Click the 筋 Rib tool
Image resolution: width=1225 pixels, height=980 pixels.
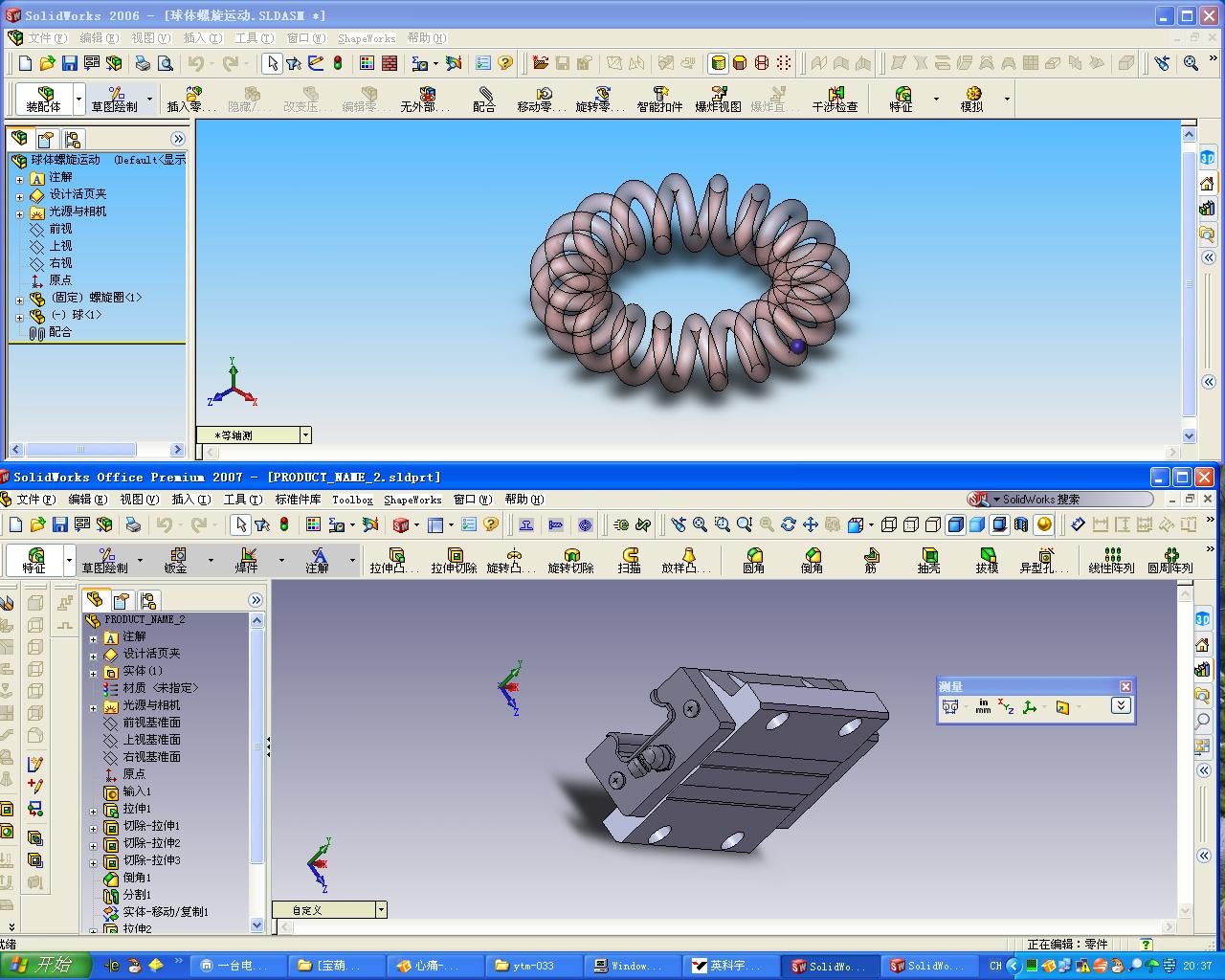(871, 560)
